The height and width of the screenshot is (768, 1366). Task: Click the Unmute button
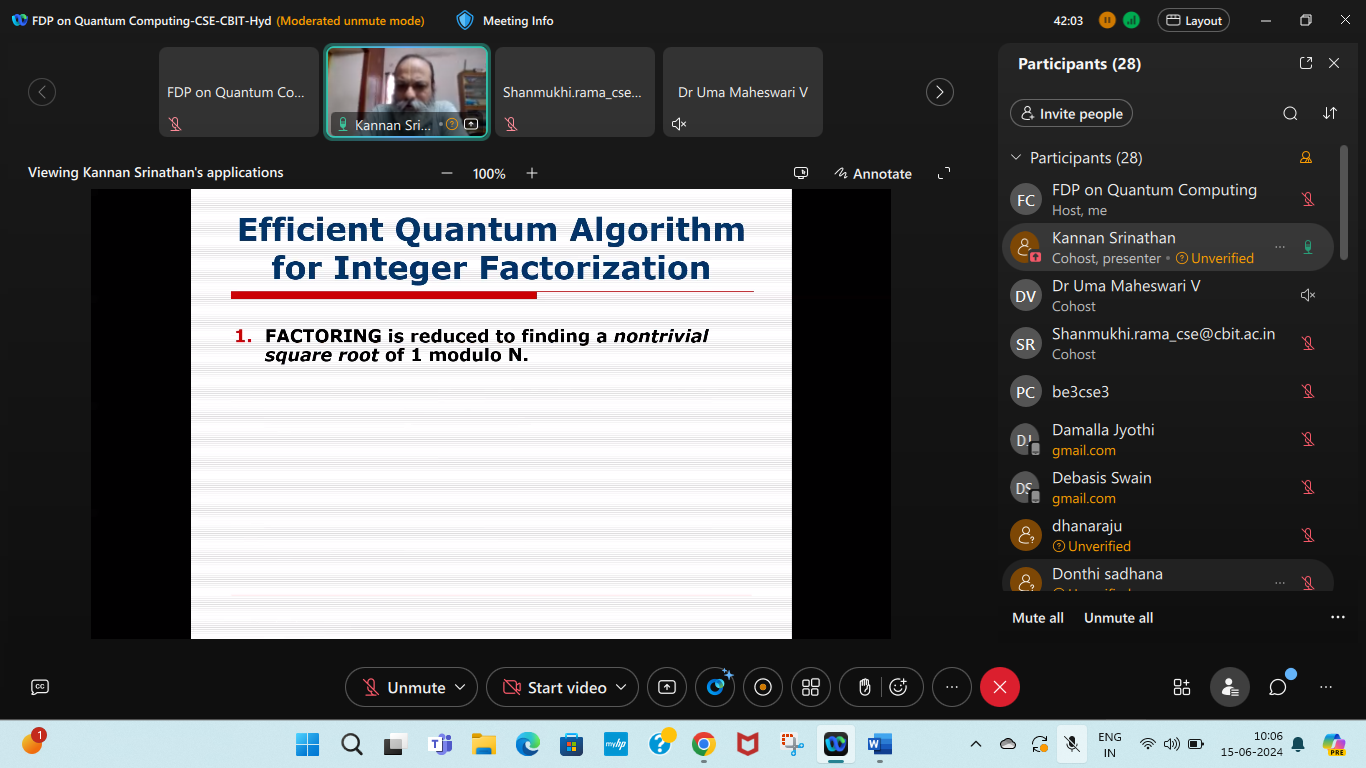point(404,687)
